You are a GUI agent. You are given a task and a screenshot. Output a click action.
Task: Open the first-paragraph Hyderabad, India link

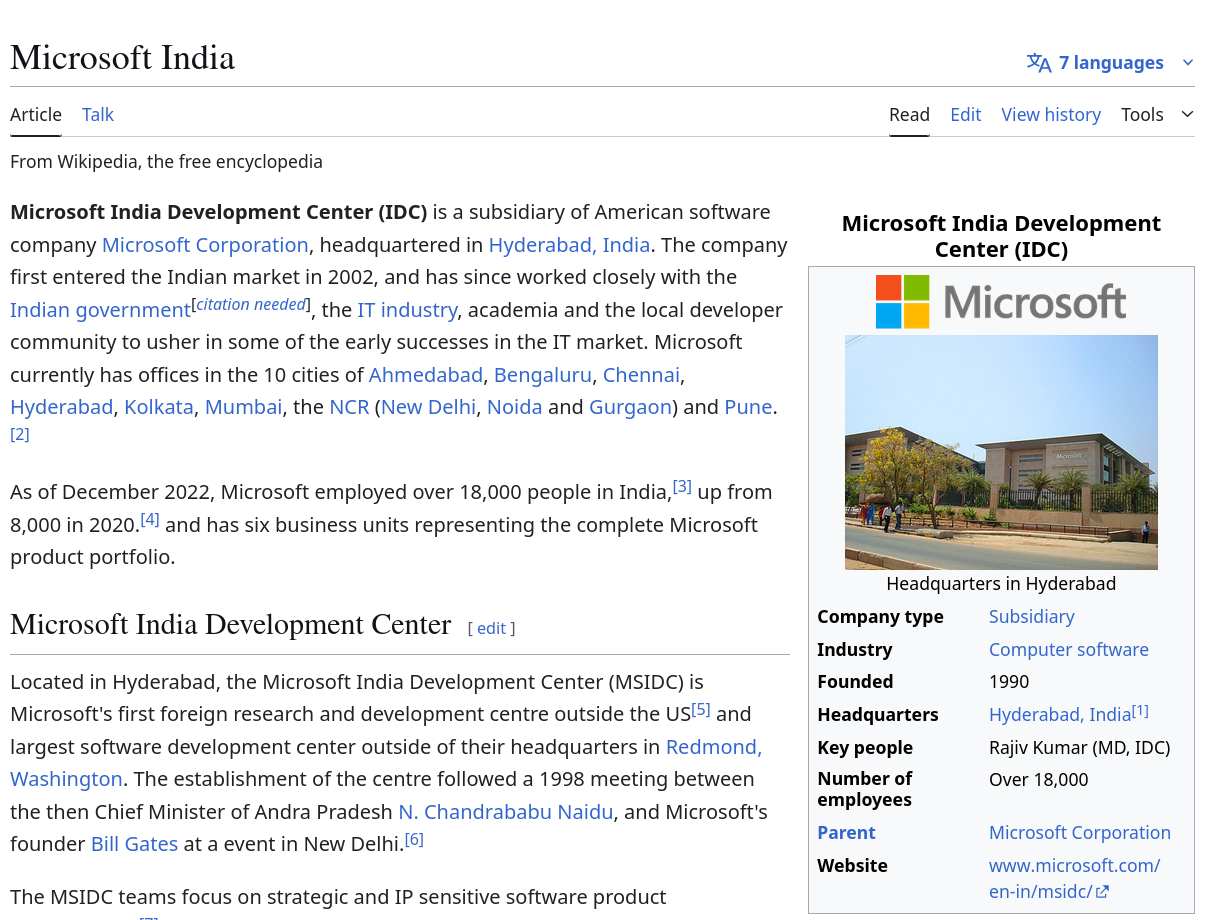569,245
